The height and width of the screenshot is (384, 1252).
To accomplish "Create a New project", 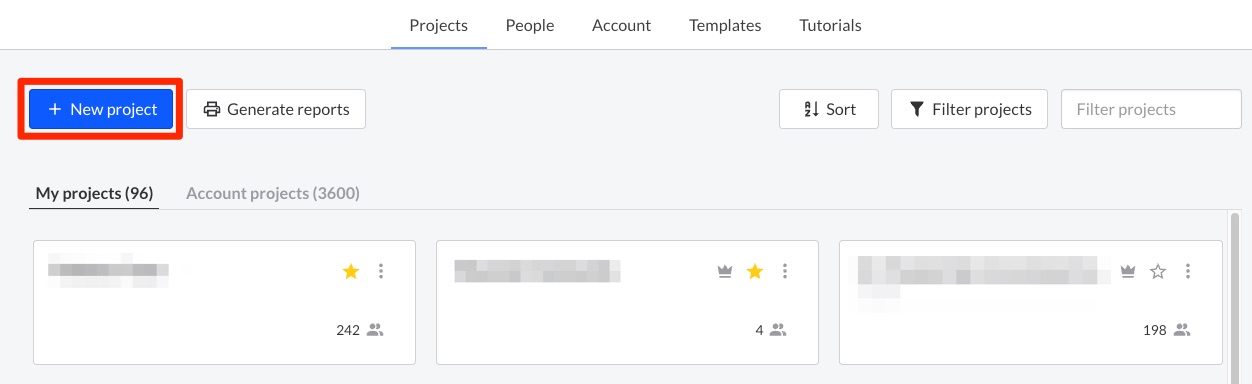I will click(101, 109).
